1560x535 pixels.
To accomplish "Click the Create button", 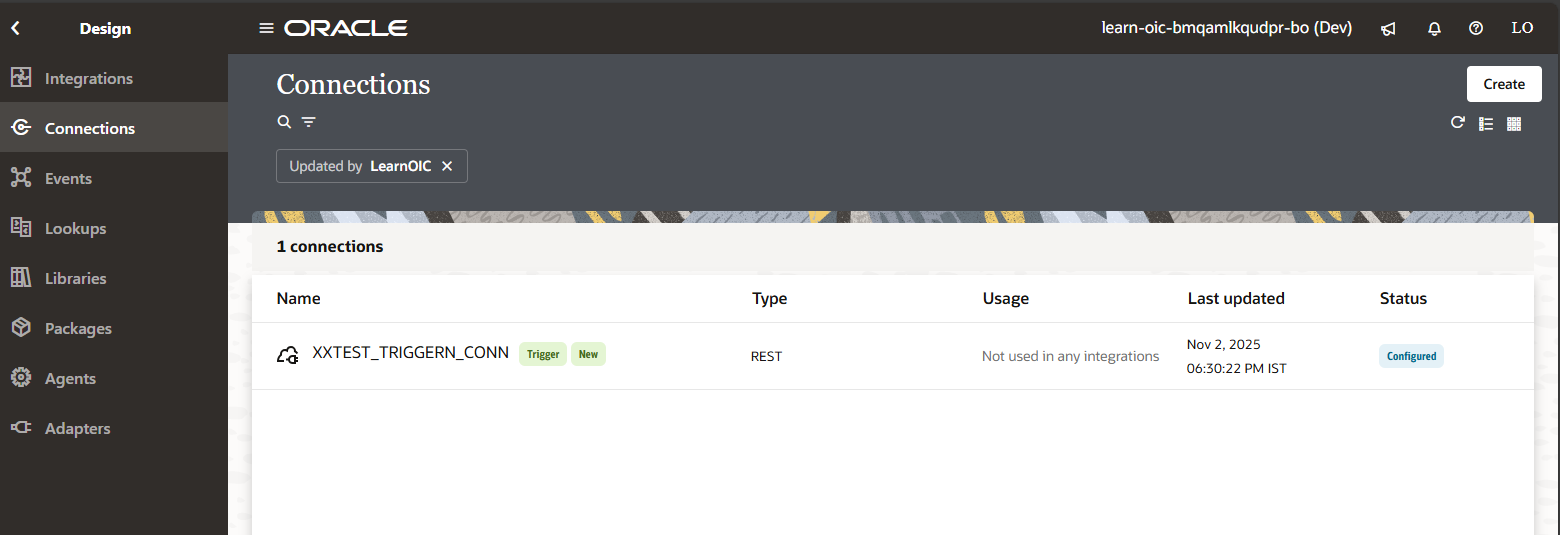I will (x=1503, y=84).
